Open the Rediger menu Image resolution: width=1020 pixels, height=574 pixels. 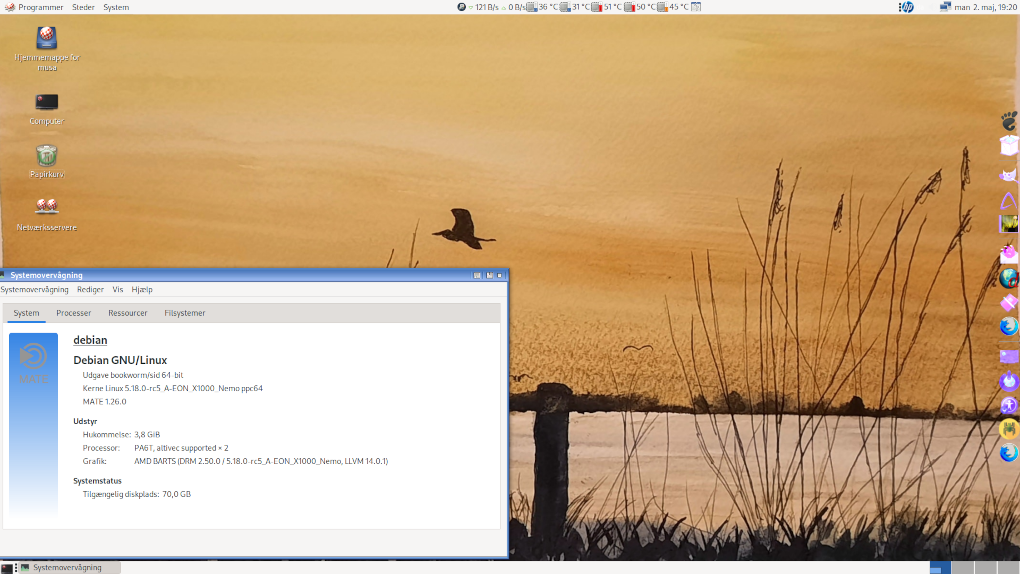[x=90, y=289]
